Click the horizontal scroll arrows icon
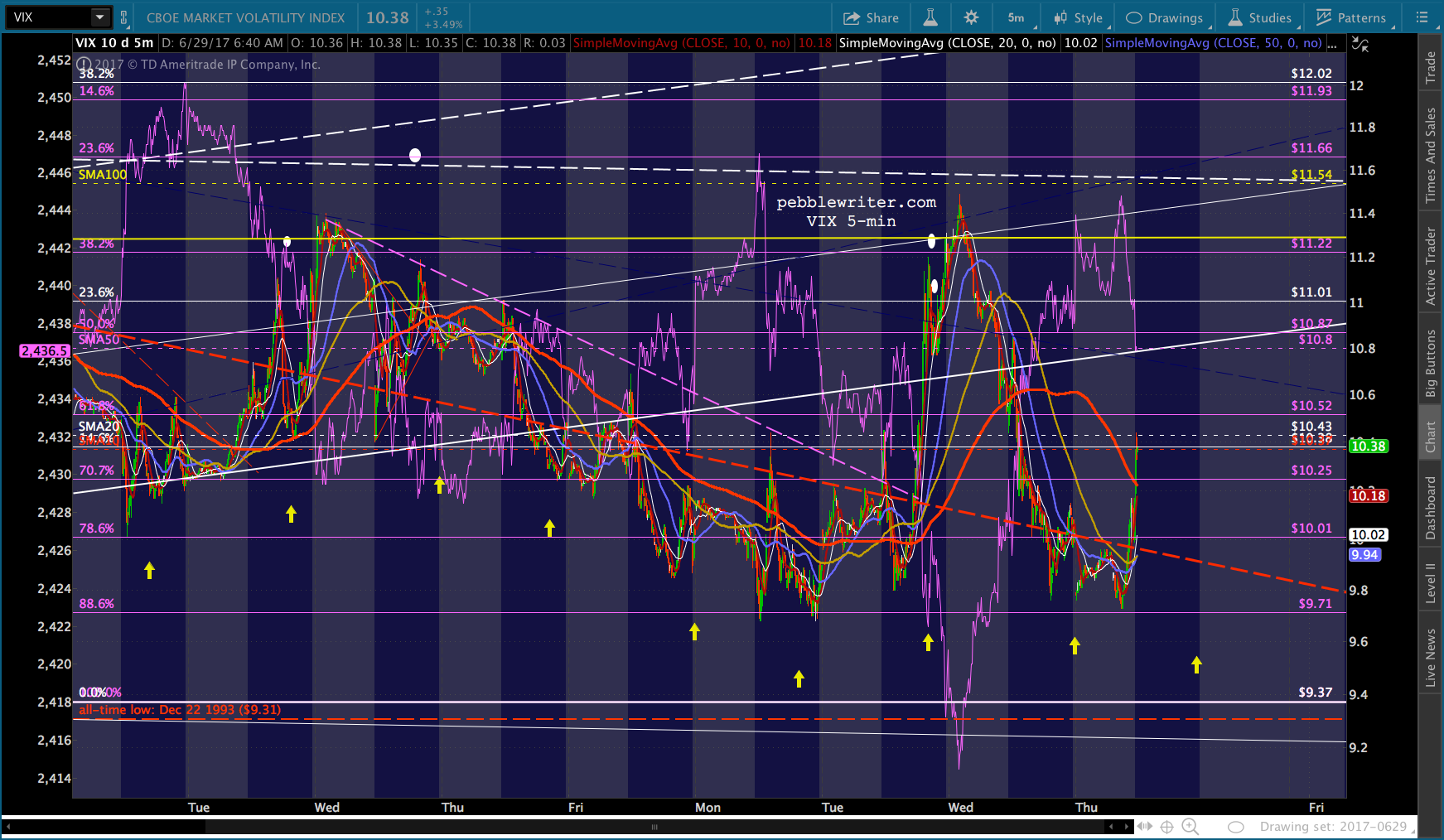The width and height of the screenshot is (1444, 840). (1144, 827)
